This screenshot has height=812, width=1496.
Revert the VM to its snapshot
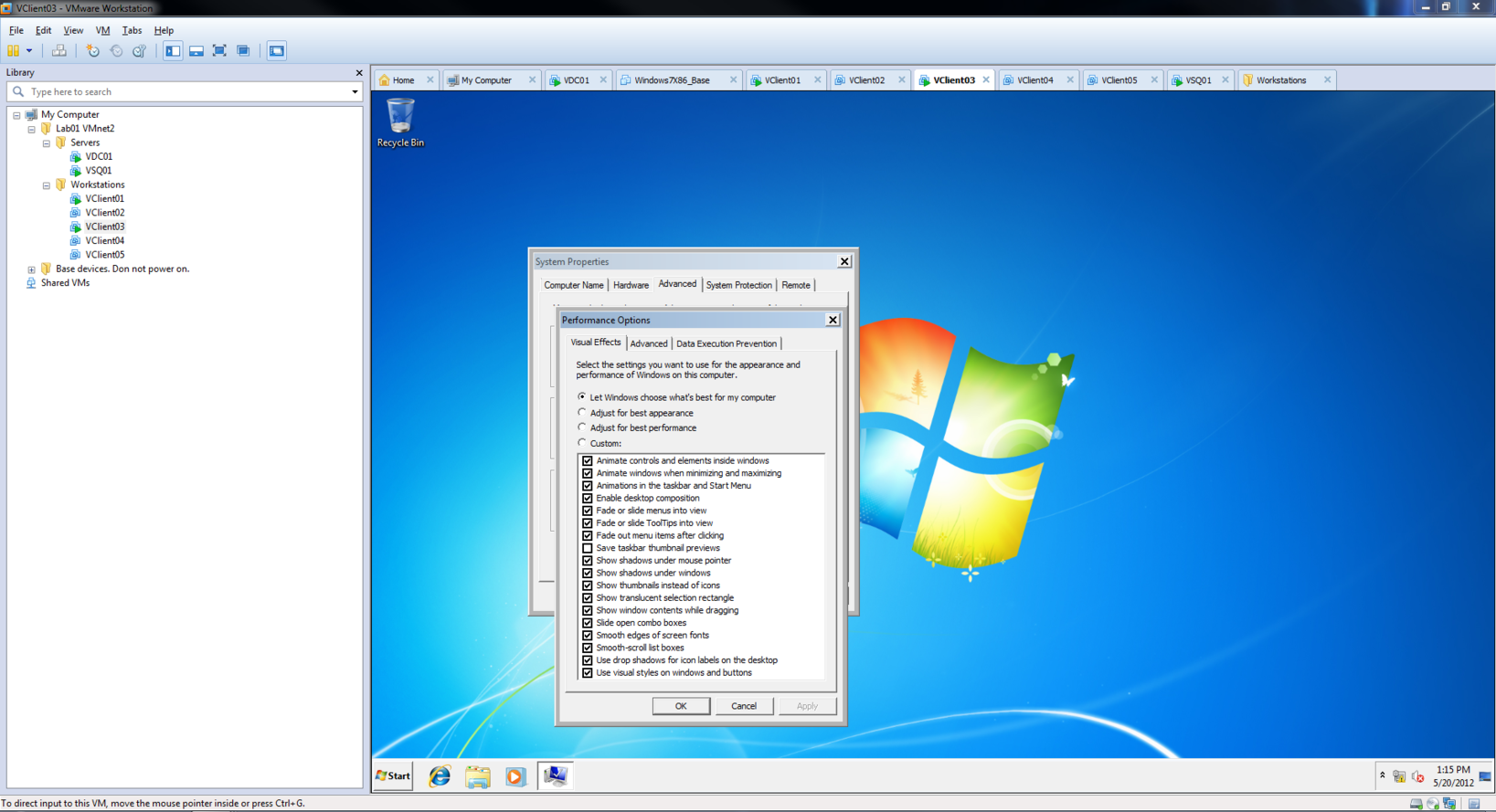(116, 51)
